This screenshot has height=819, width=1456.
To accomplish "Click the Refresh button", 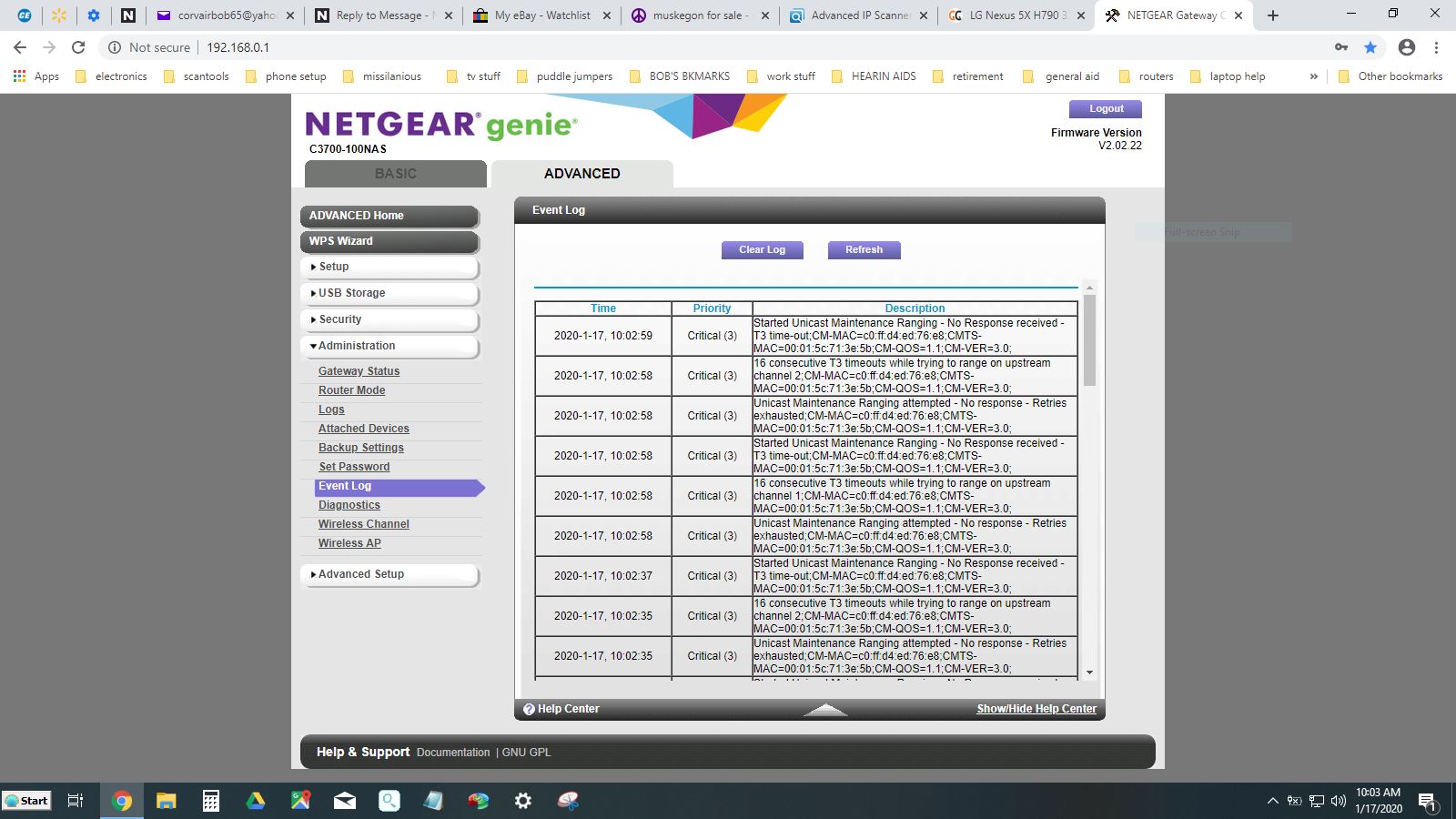I will [864, 249].
